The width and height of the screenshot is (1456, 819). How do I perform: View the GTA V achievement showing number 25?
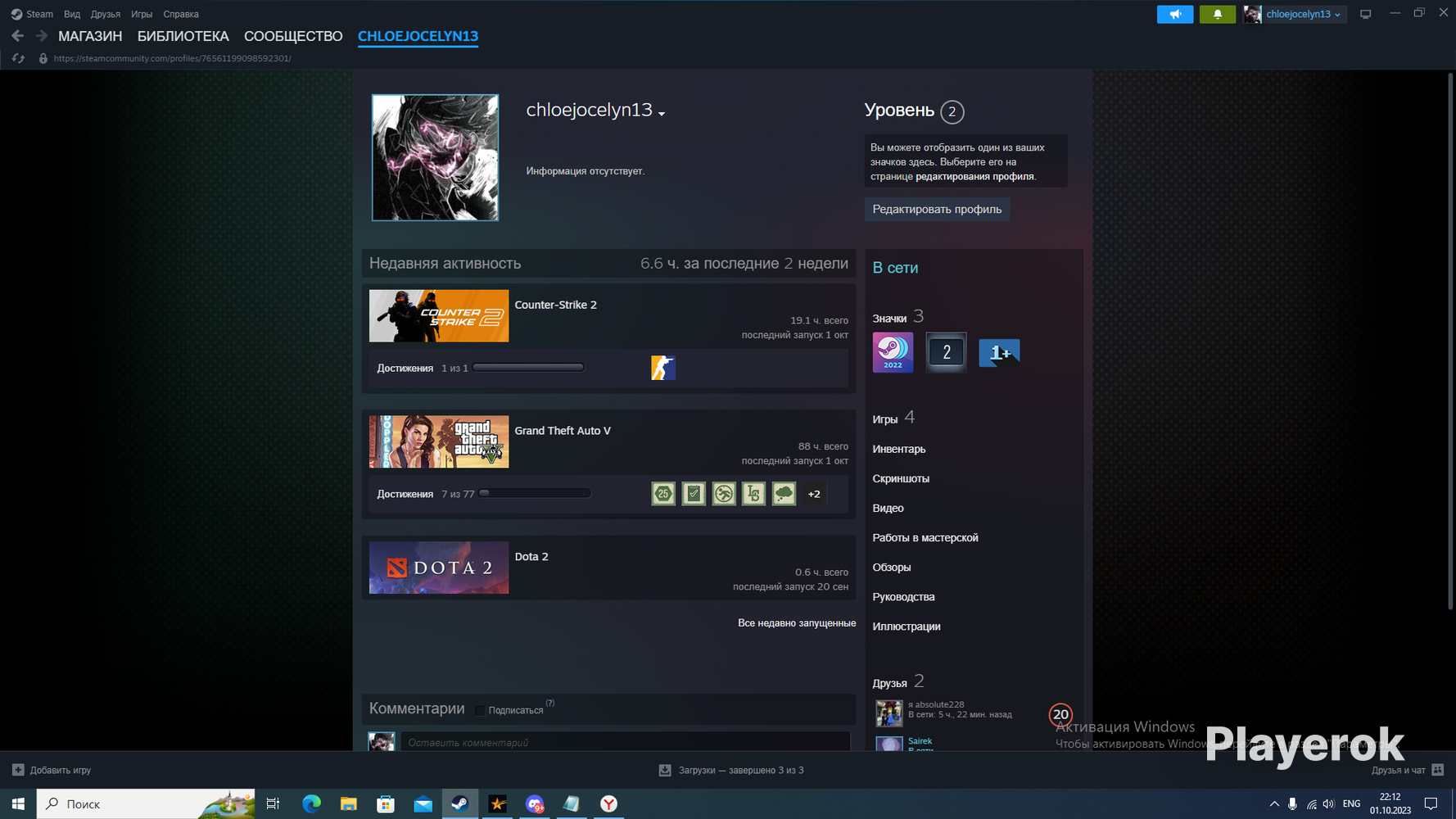coord(663,494)
